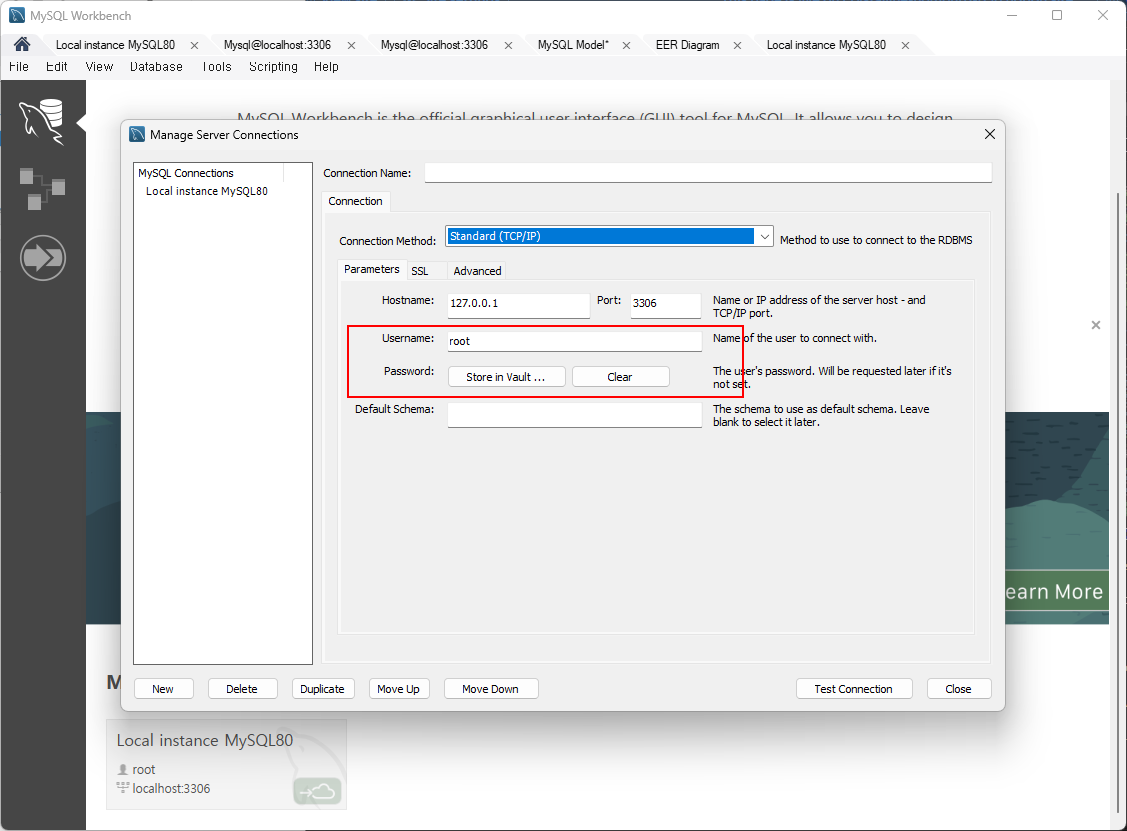1127x831 pixels.
Task: Click the dialog's Close button
Action: (958, 689)
